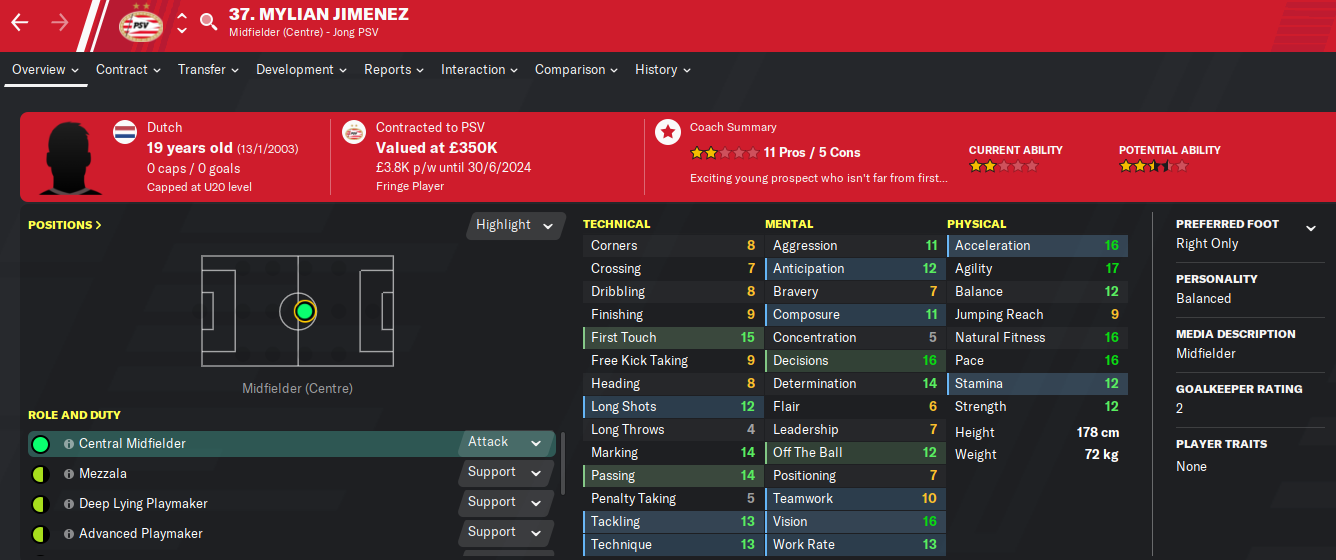Click info icon next to Deep Lying Playmaker

coord(69,504)
